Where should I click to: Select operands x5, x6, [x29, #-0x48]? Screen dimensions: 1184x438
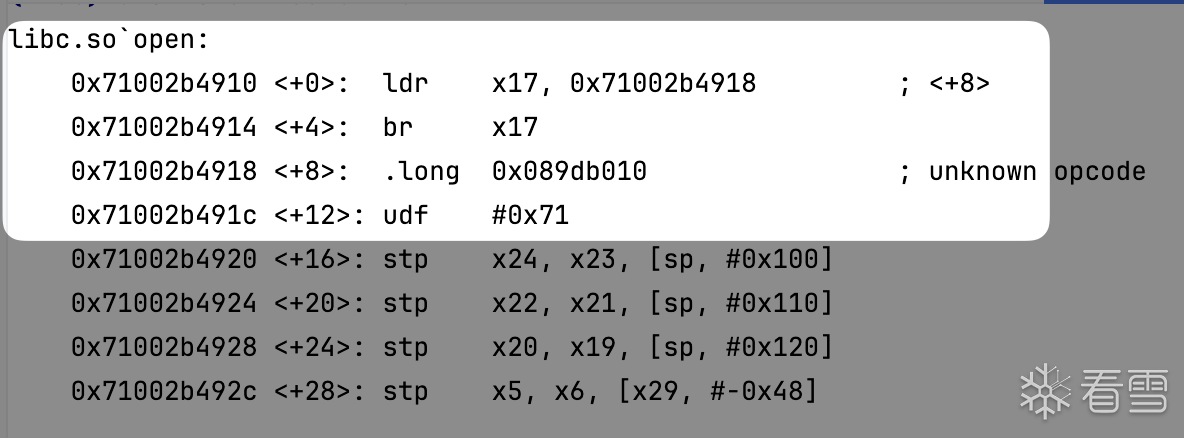654,391
